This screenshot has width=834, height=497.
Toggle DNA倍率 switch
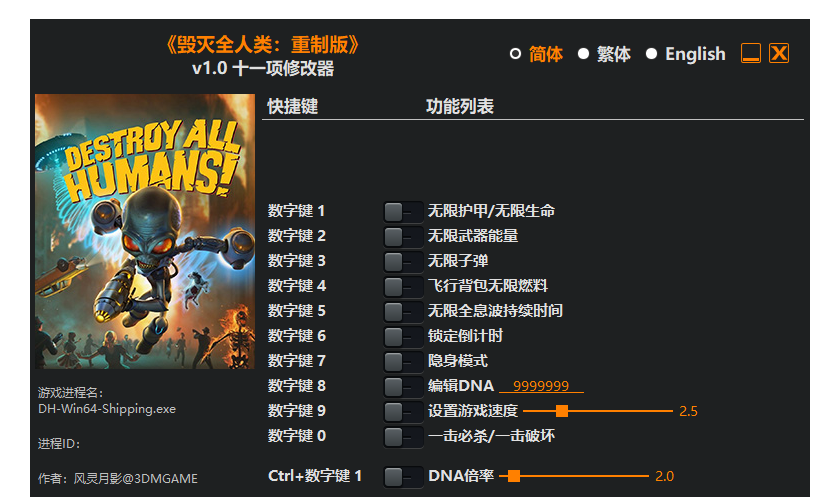click(403, 477)
